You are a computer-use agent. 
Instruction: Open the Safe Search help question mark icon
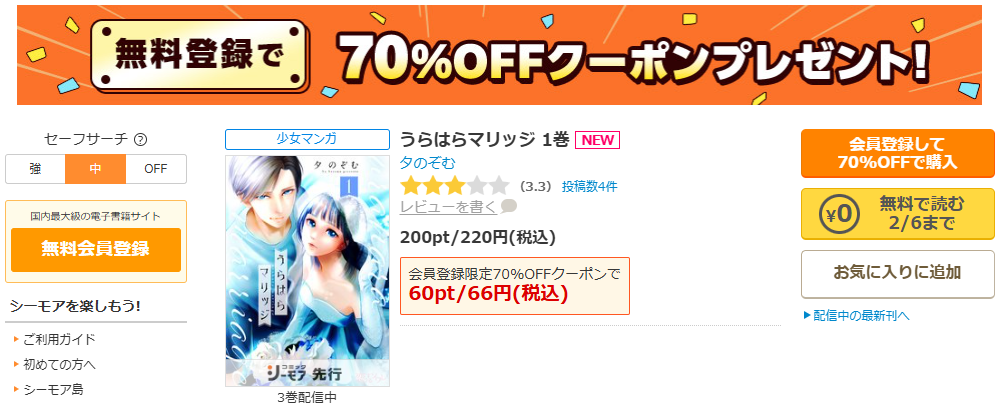(141, 139)
